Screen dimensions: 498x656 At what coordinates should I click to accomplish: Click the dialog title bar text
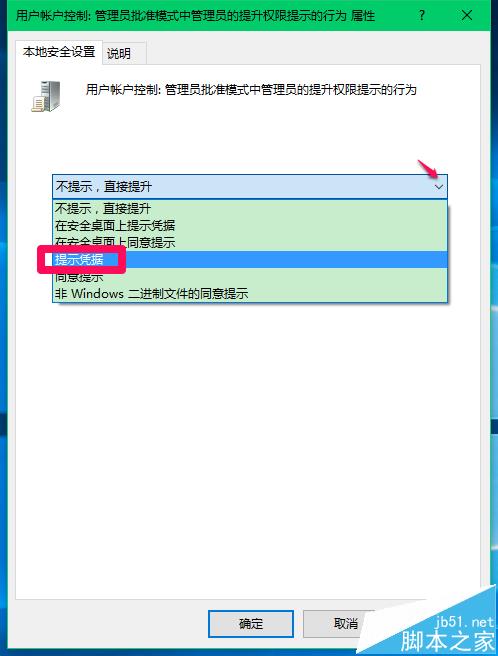(195, 16)
